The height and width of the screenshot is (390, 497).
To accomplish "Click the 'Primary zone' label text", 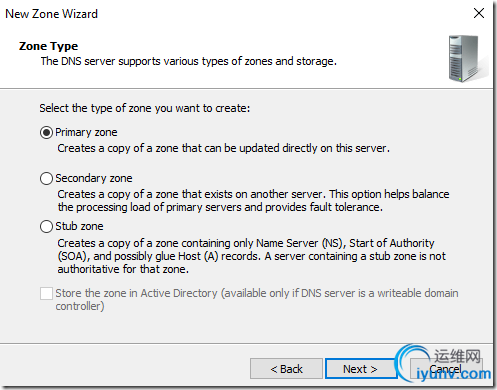I will [x=86, y=132].
